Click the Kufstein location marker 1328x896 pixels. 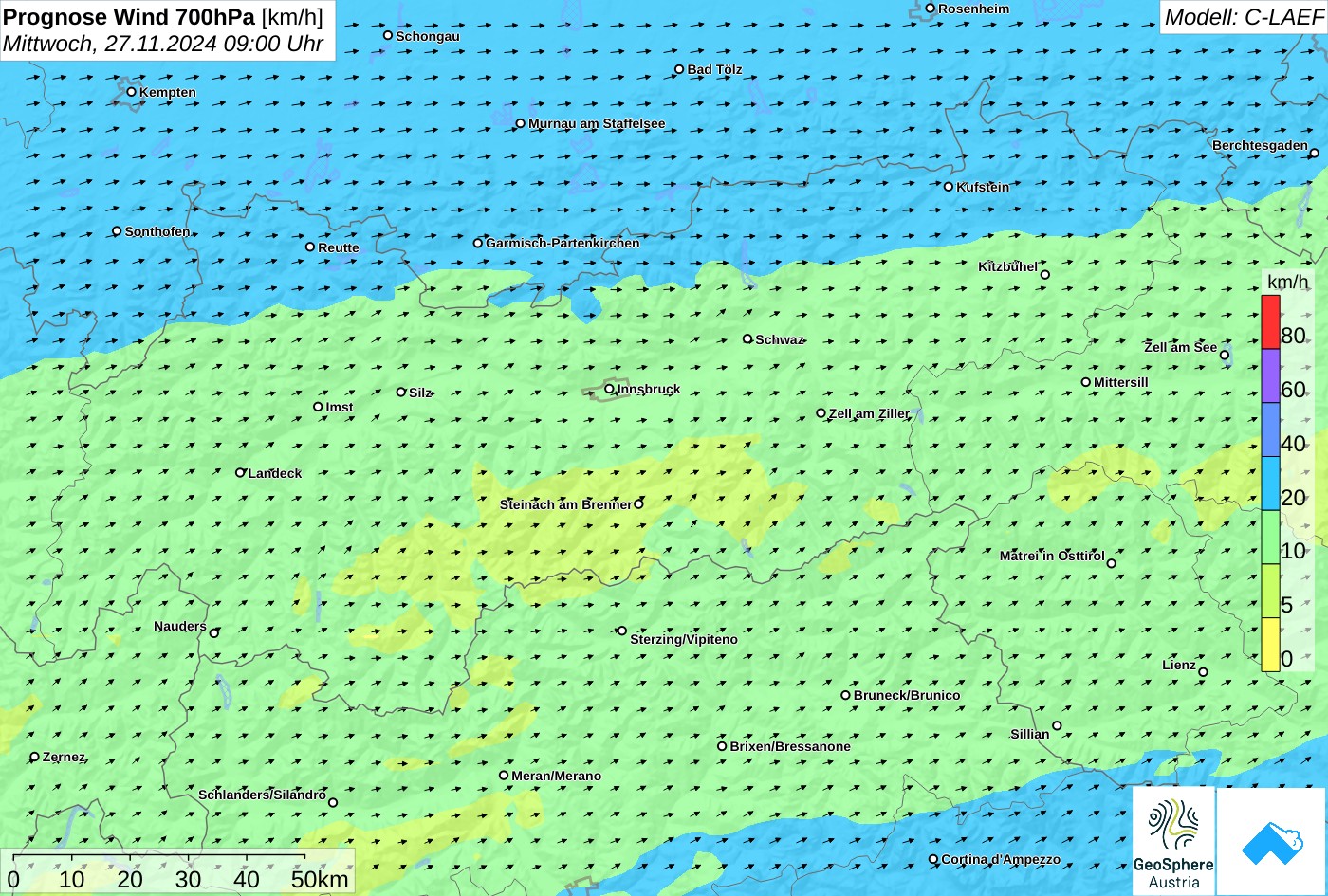point(948,187)
